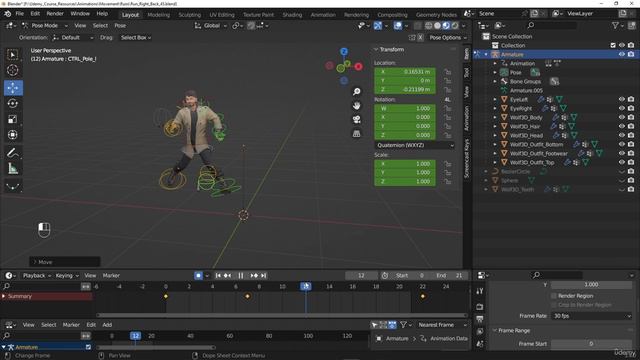Click the zoom magnifier viewport icon
Viewport: 640px width, 360px height.
pos(356,91)
